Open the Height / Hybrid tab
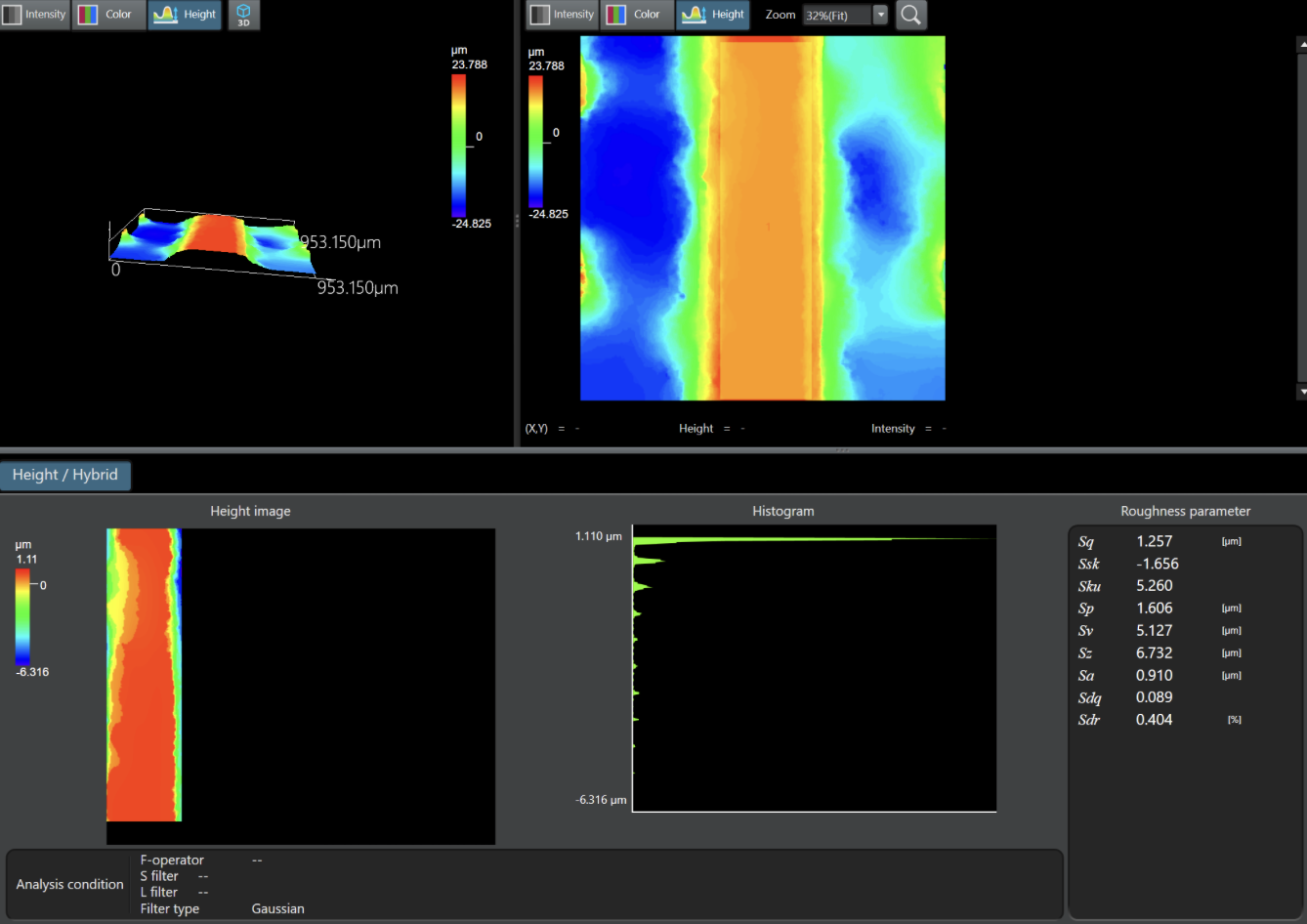 coord(65,475)
